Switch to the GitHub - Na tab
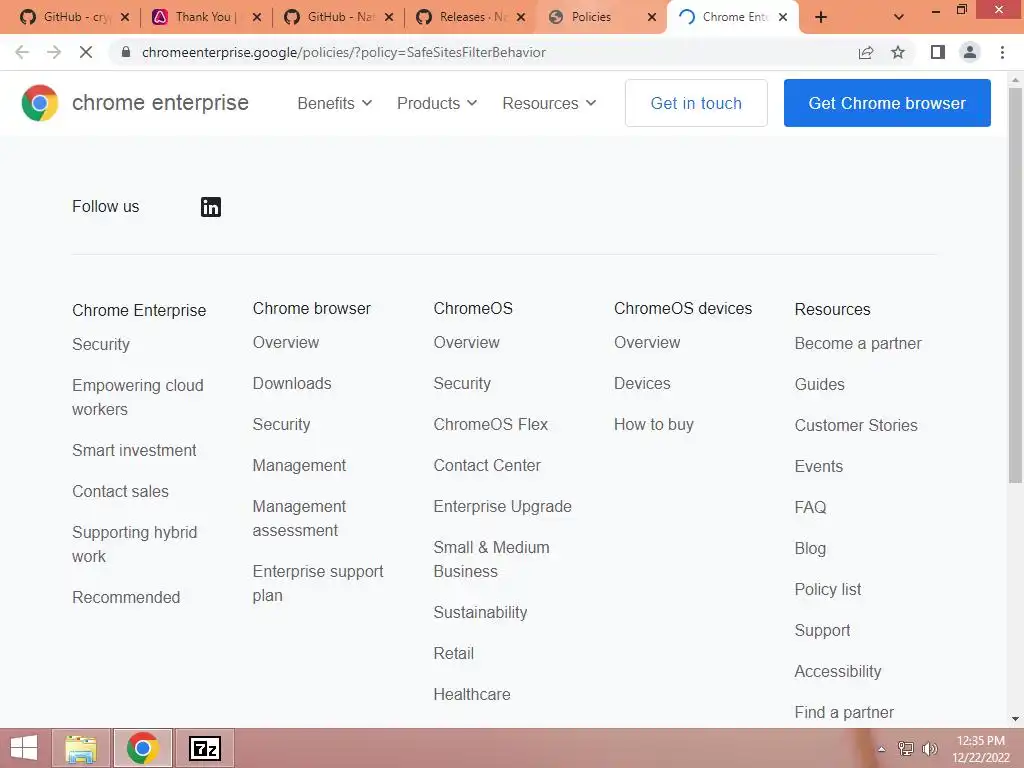The image size is (1024, 768). 340,17
